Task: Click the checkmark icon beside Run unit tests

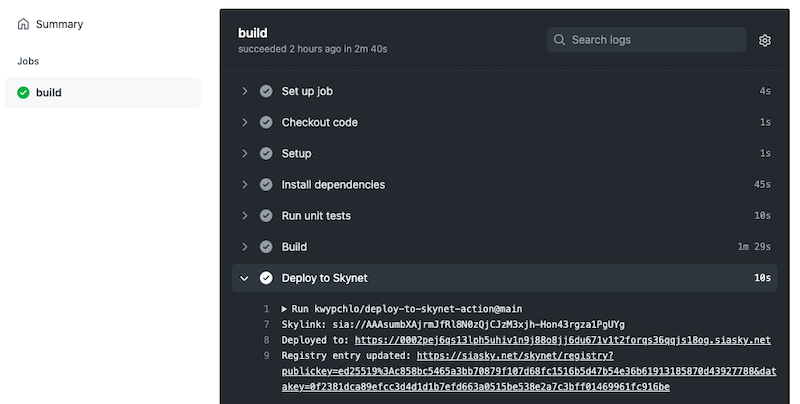Action: pyautogui.click(x=266, y=215)
